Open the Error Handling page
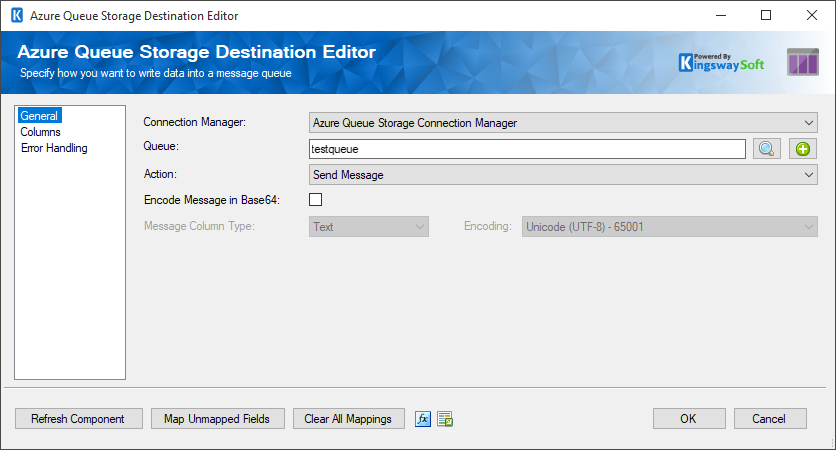This screenshot has height=450, width=836. (x=54, y=148)
